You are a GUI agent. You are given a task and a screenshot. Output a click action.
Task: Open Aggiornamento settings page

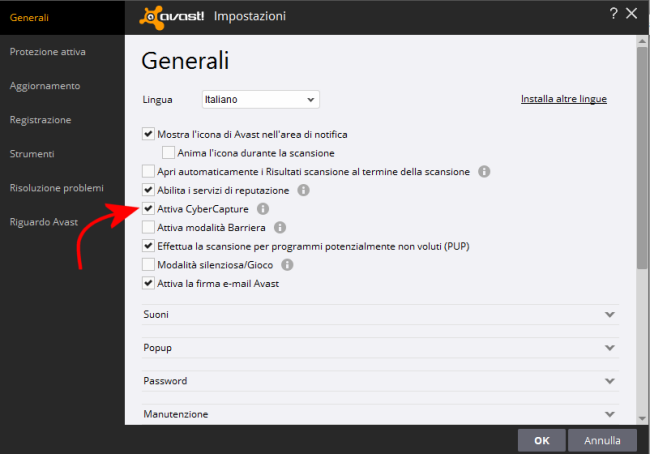[45, 86]
